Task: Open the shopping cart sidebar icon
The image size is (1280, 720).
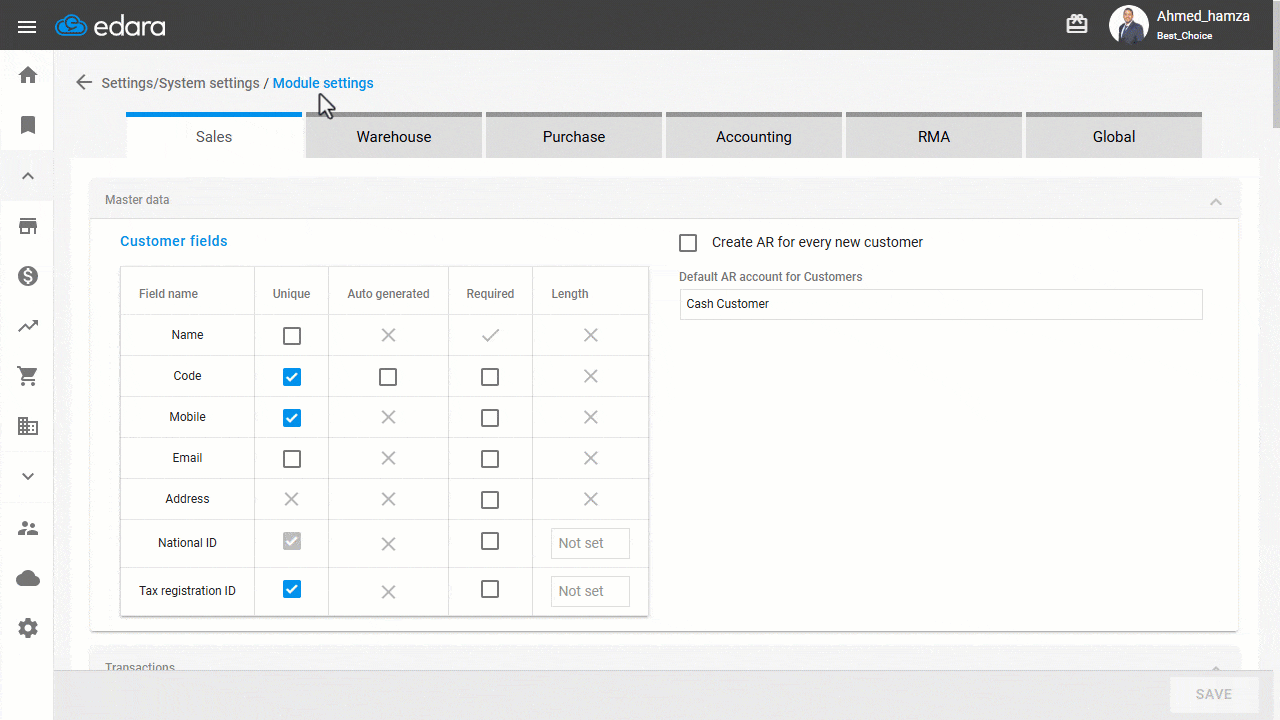Action: pos(28,376)
